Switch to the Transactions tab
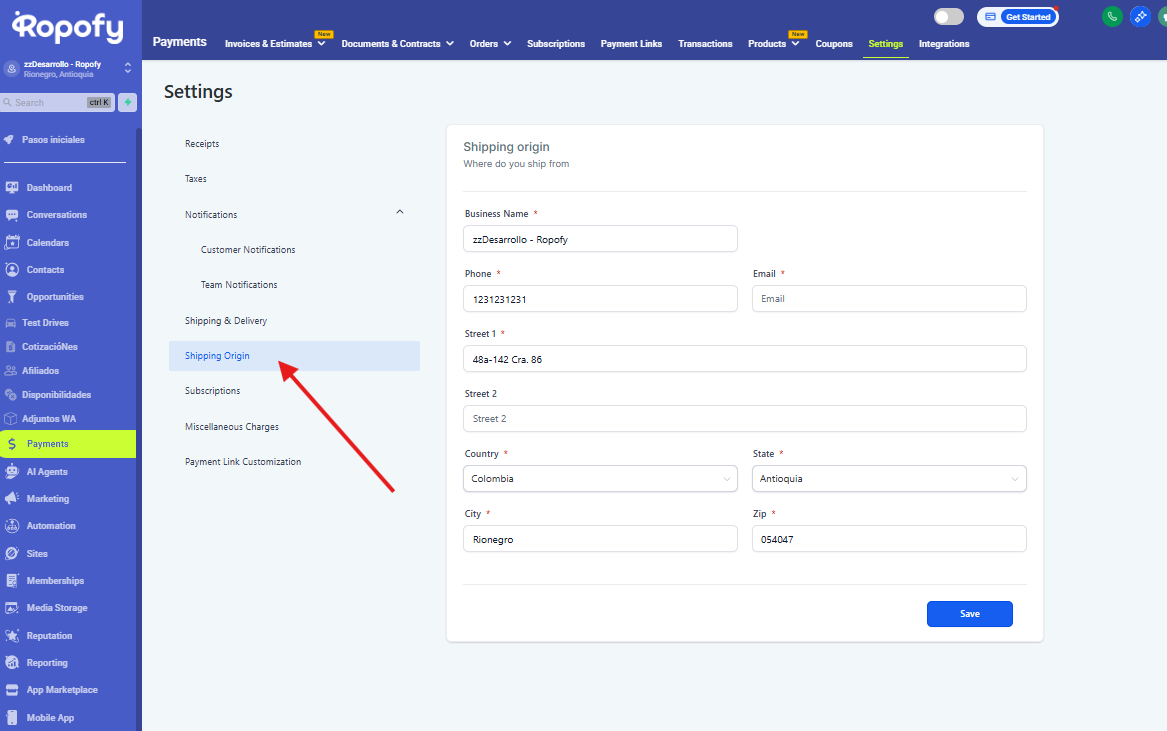Screen dimensions: 1167x731 coord(705,44)
